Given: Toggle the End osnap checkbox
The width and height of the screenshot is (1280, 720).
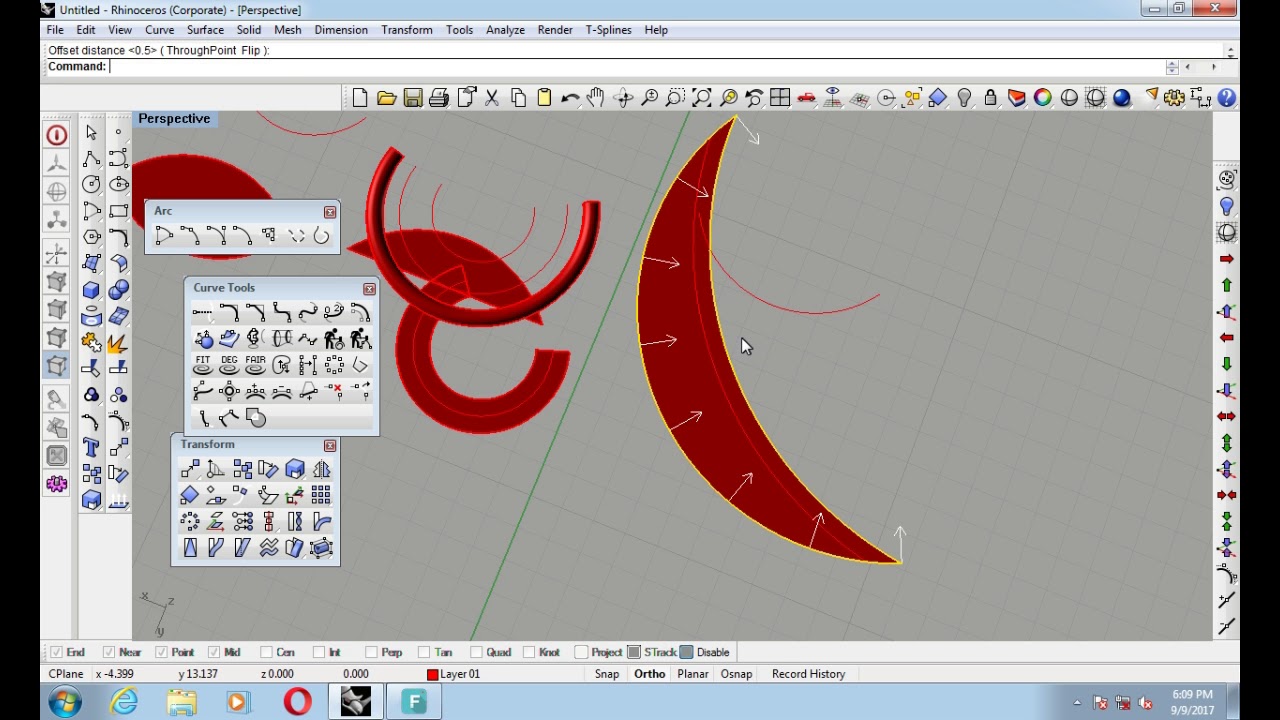Looking at the screenshot, I should [x=56, y=652].
